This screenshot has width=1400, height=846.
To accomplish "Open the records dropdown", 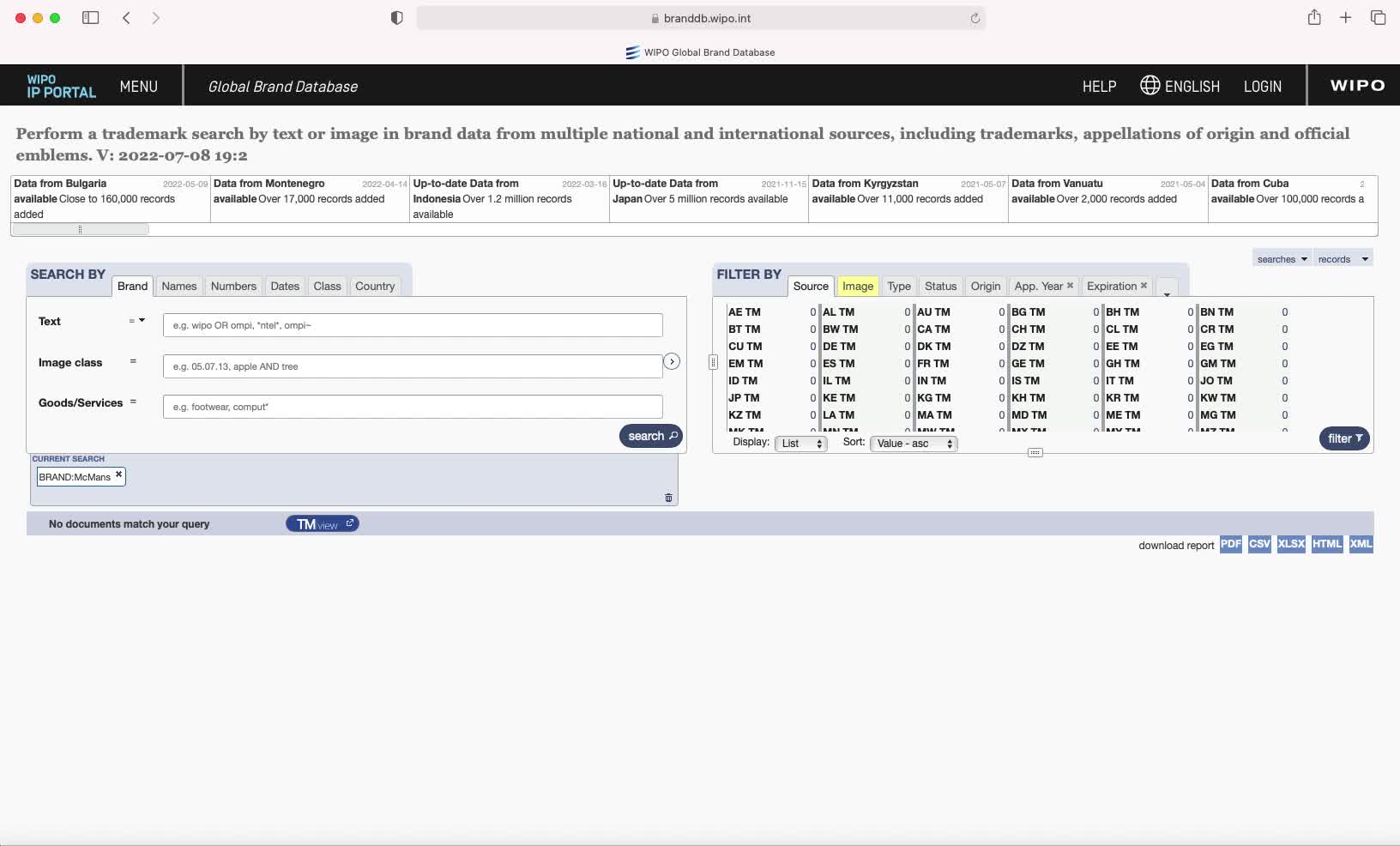I will pos(1343,259).
